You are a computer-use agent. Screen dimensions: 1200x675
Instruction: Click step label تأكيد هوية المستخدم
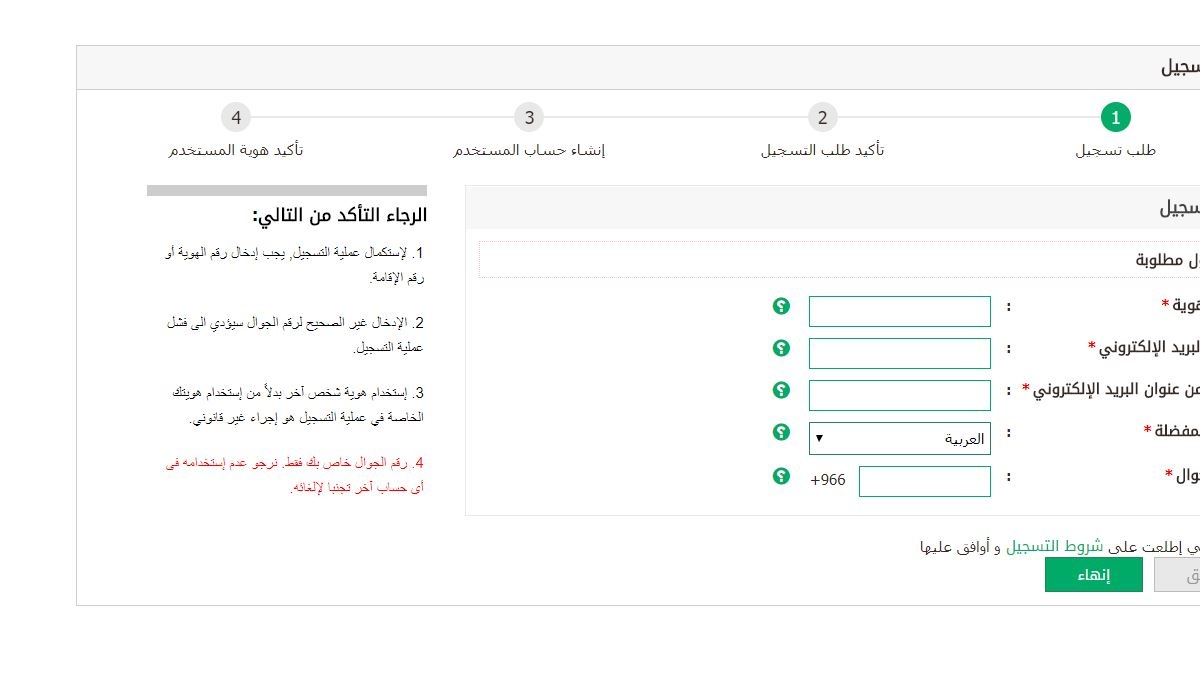236,150
